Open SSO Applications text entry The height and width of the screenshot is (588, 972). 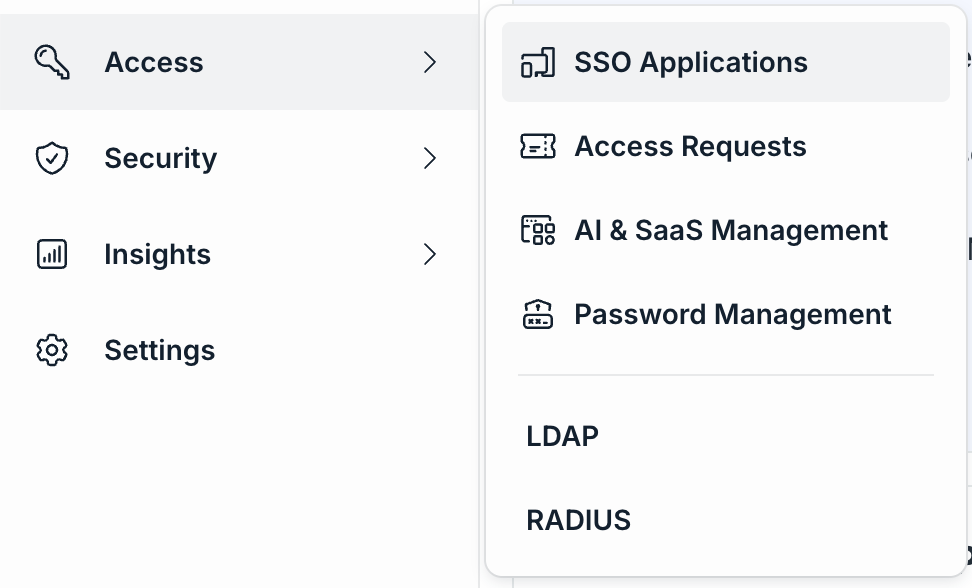pyautogui.click(x=690, y=62)
